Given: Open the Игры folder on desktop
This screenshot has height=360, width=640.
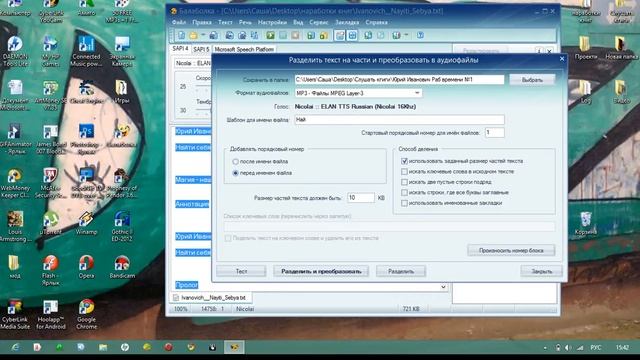Looking at the screenshot, I should (122, 91).
